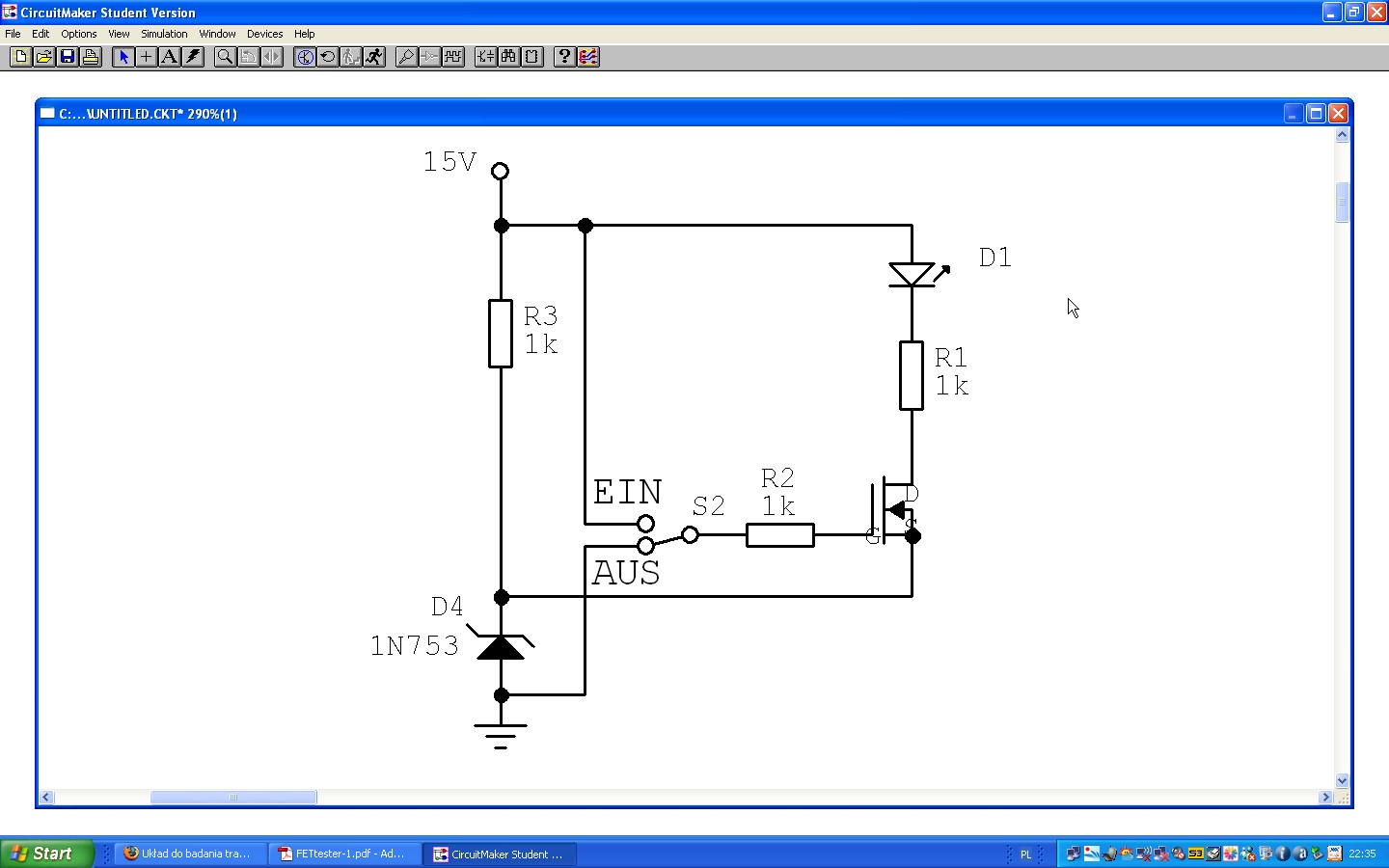Select the D4 Zener diode symbol
The width and height of the screenshot is (1389, 868).
tap(501, 644)
